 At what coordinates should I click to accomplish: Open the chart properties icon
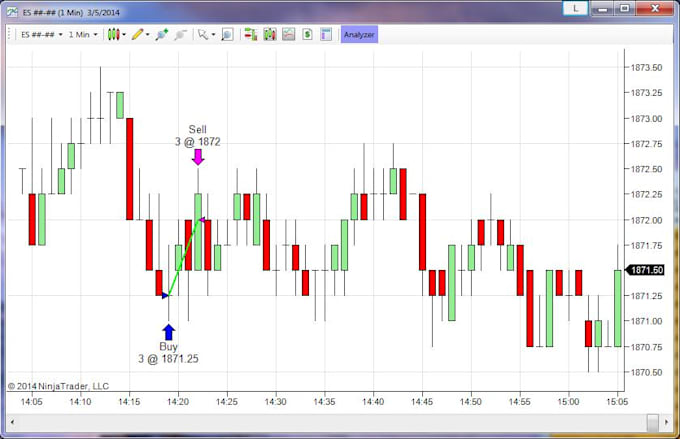coord(326,35)
